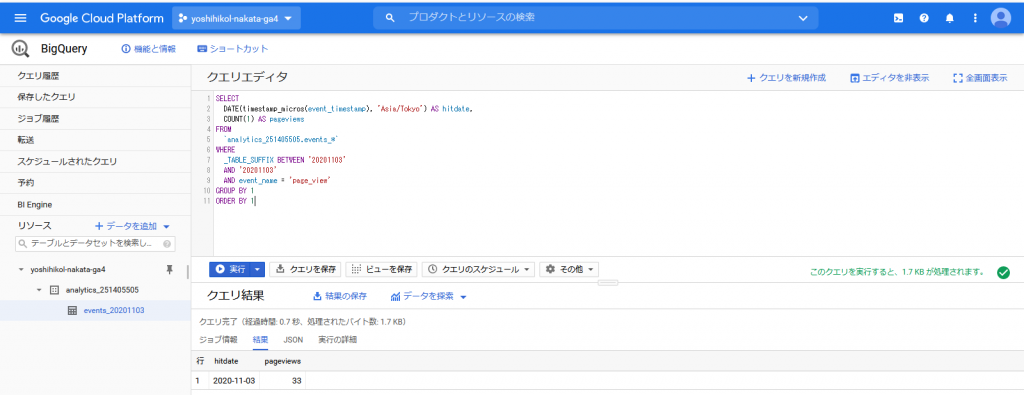Image resolution: width=1024 pixels, height=395 pixels.
Task: Open the yoshihikol-nakata-ga4 project selector
Action: 236,18
